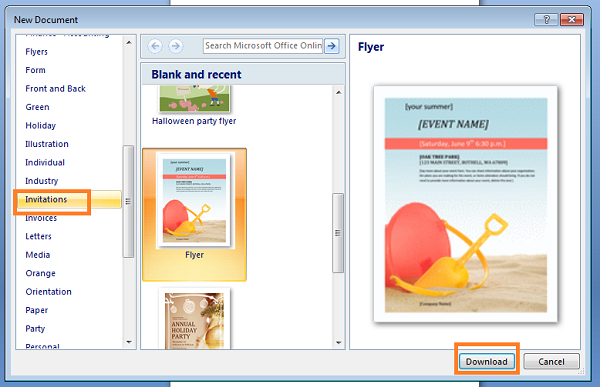Click the Cancel button

click(x=551, y=362)
